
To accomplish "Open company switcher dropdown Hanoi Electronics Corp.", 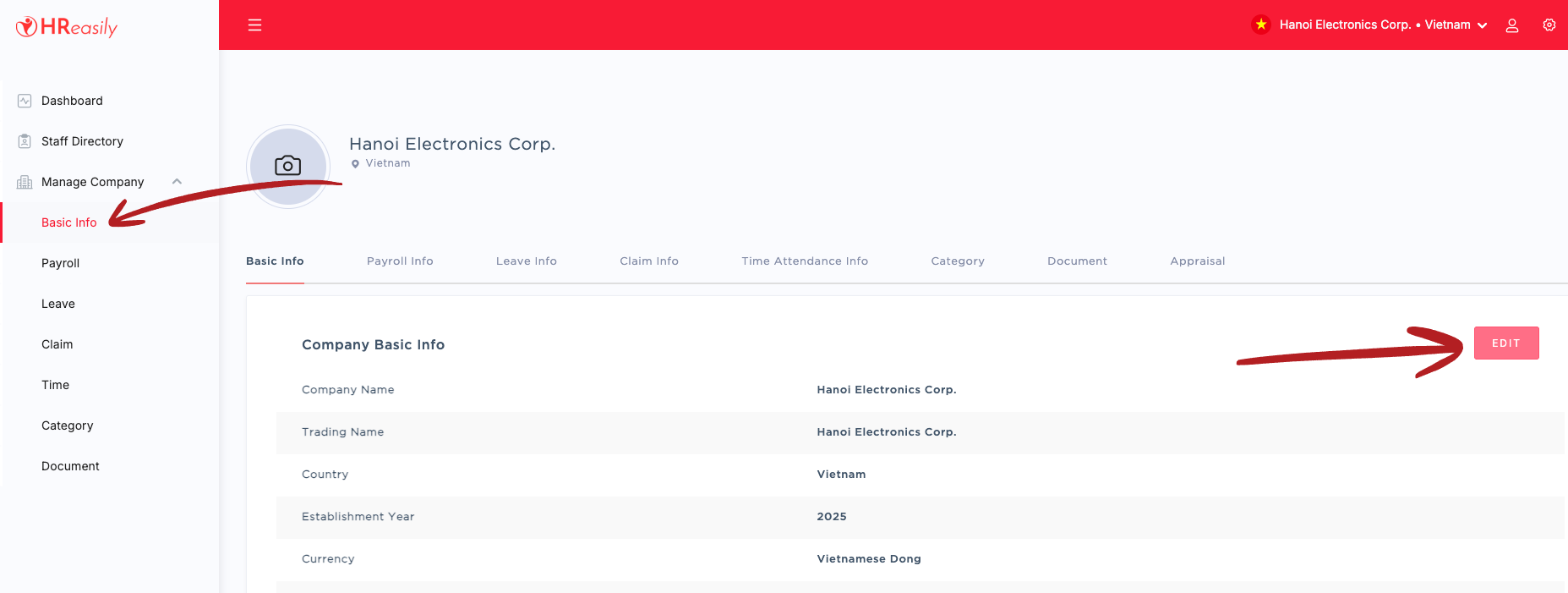I will coord(1383,25).
